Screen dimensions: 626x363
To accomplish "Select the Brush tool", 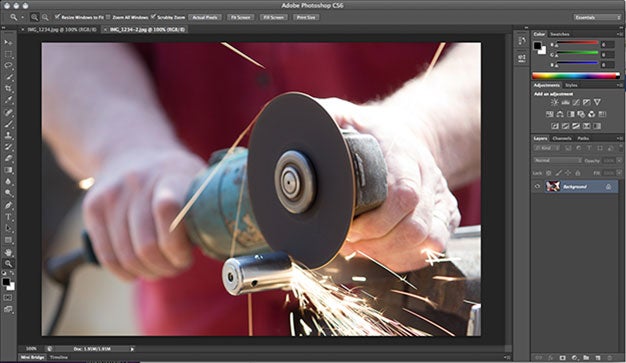I will click(x=8, y=124).
